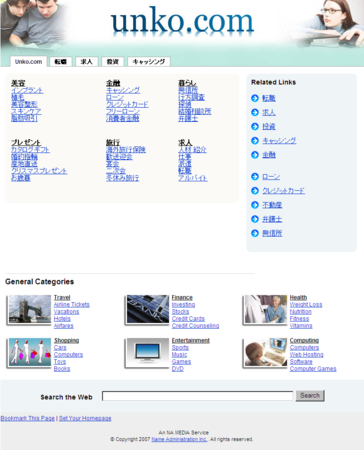Viewport: 364px width, 450px height.
Task: Open the 美容整形 link
Action: 24,104
